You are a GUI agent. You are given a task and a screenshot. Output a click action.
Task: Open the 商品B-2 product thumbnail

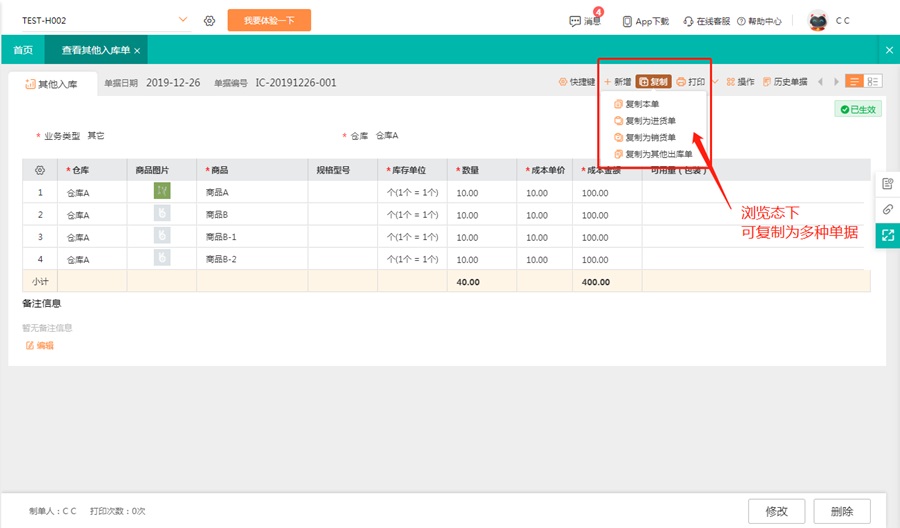[162, 258]
